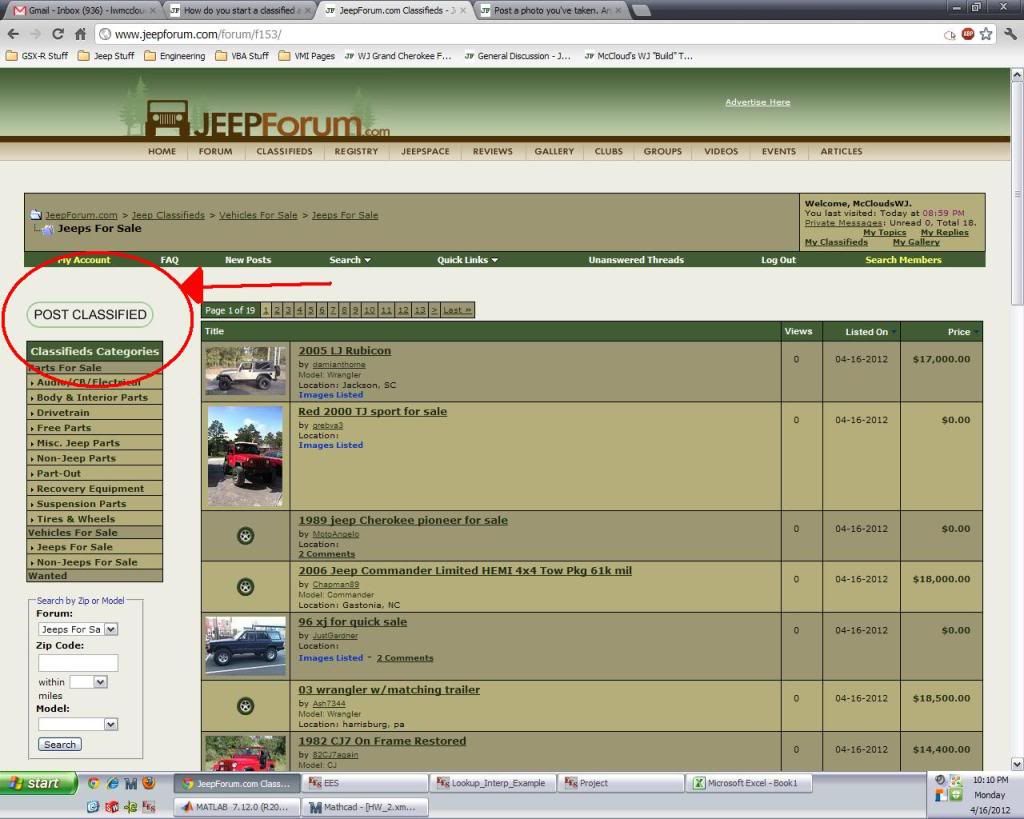Open the 2005 LJ Rubicon listing

345,351
